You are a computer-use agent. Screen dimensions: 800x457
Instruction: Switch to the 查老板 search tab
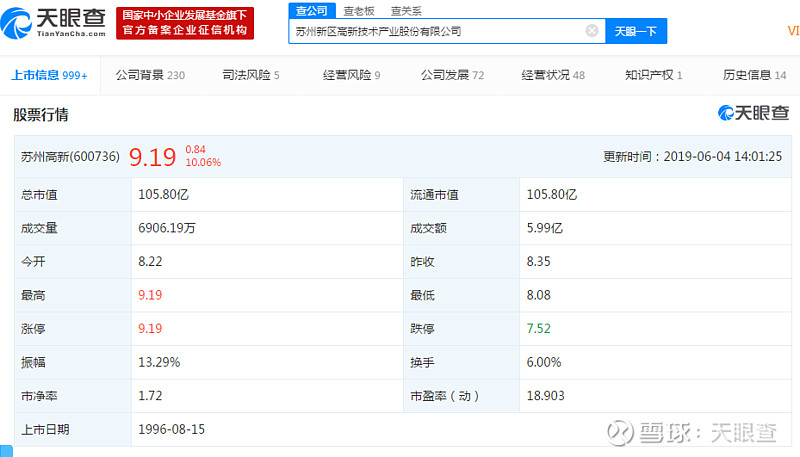tap(359, 11)
